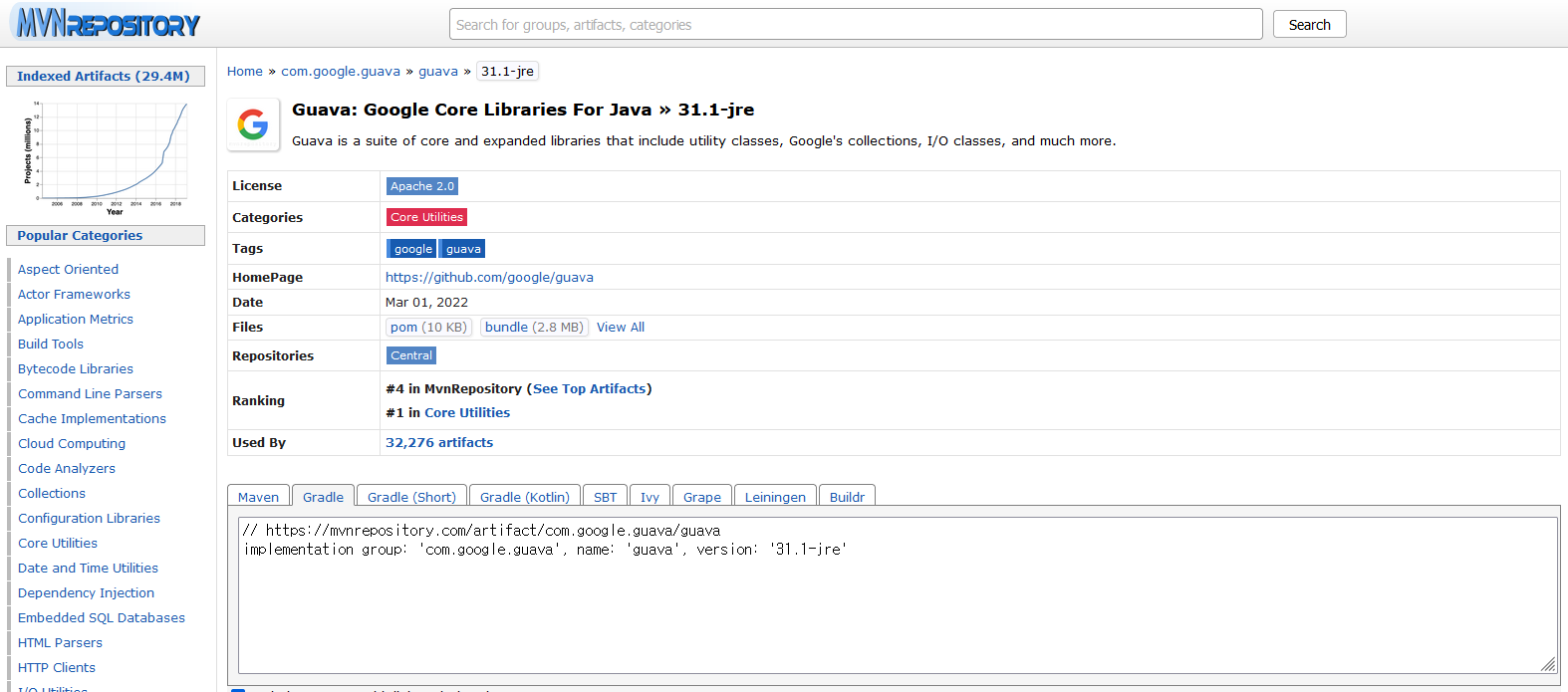Open Collections category
This screenshot has width=1568, height=692.
click(x=52, y=493)
